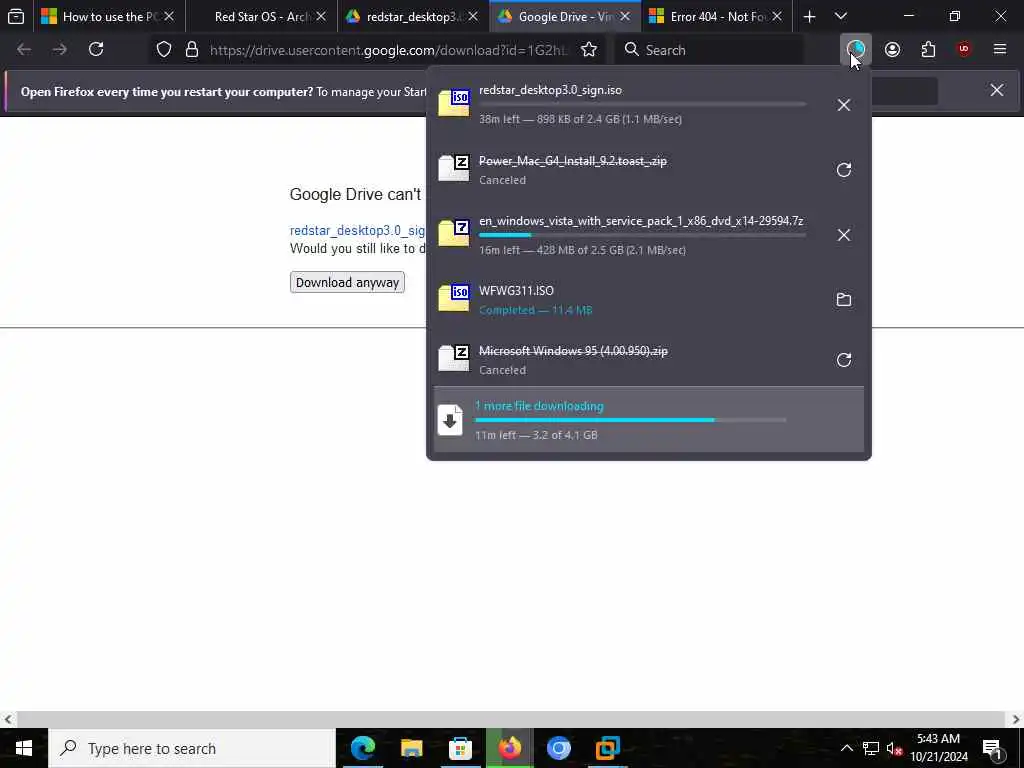1024x768 pixels.
Task: Dismiss the Open Firefox every time notification
Action: 997,90
